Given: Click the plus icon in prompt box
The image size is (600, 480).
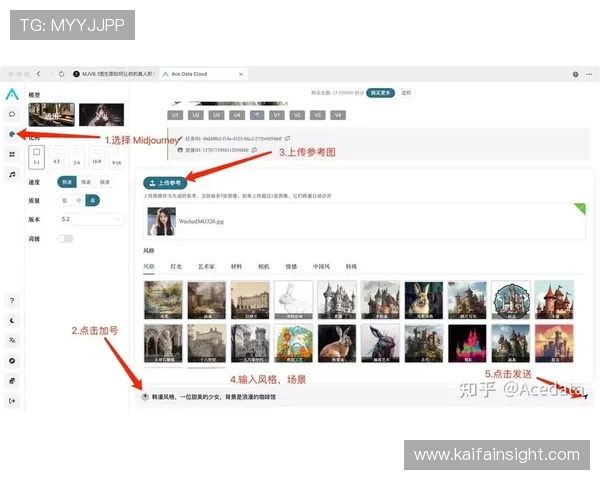Looking at the screenshot, I should (145, 397).
